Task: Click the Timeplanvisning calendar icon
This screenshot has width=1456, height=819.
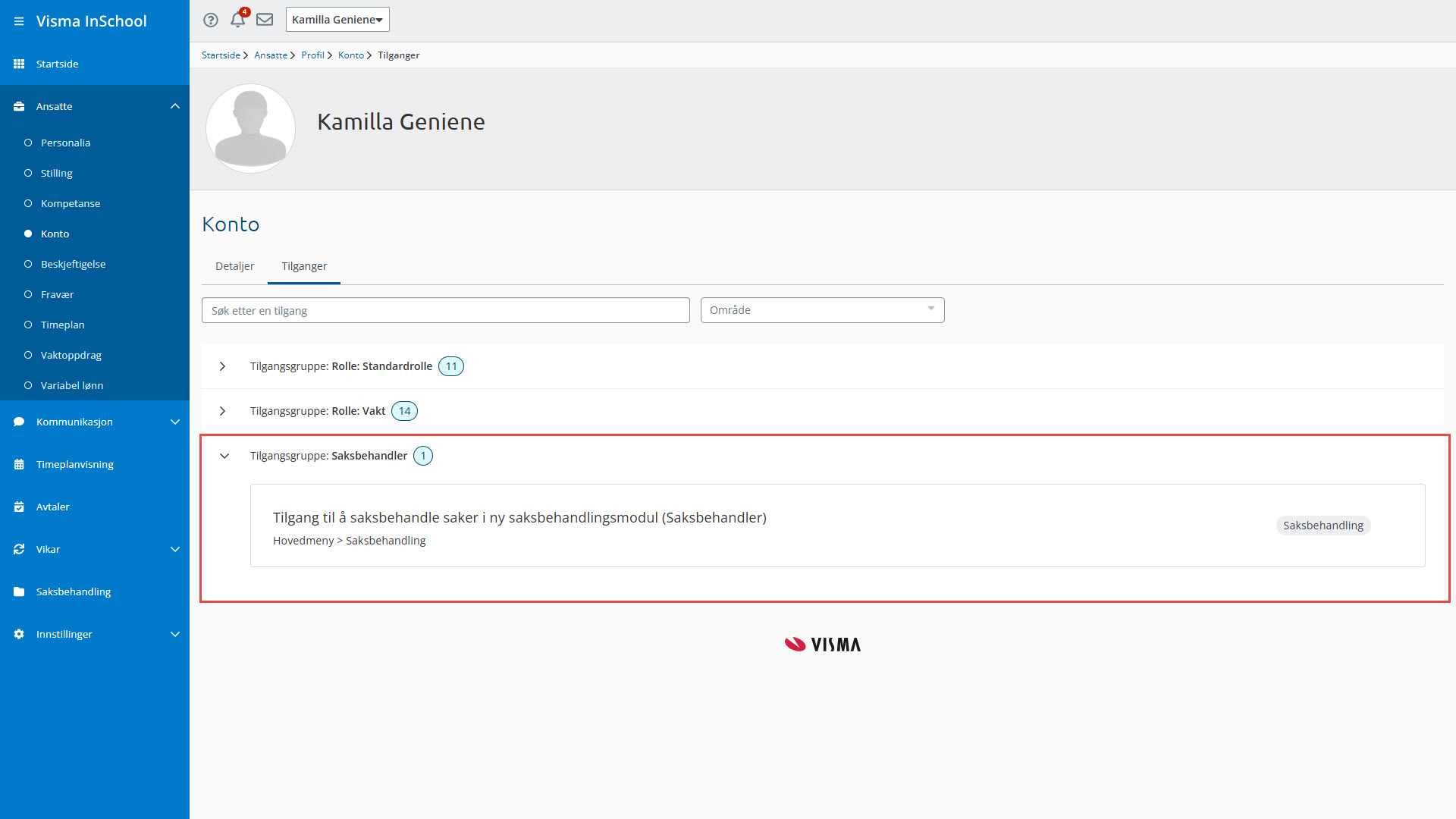Action: pos(19,464)
